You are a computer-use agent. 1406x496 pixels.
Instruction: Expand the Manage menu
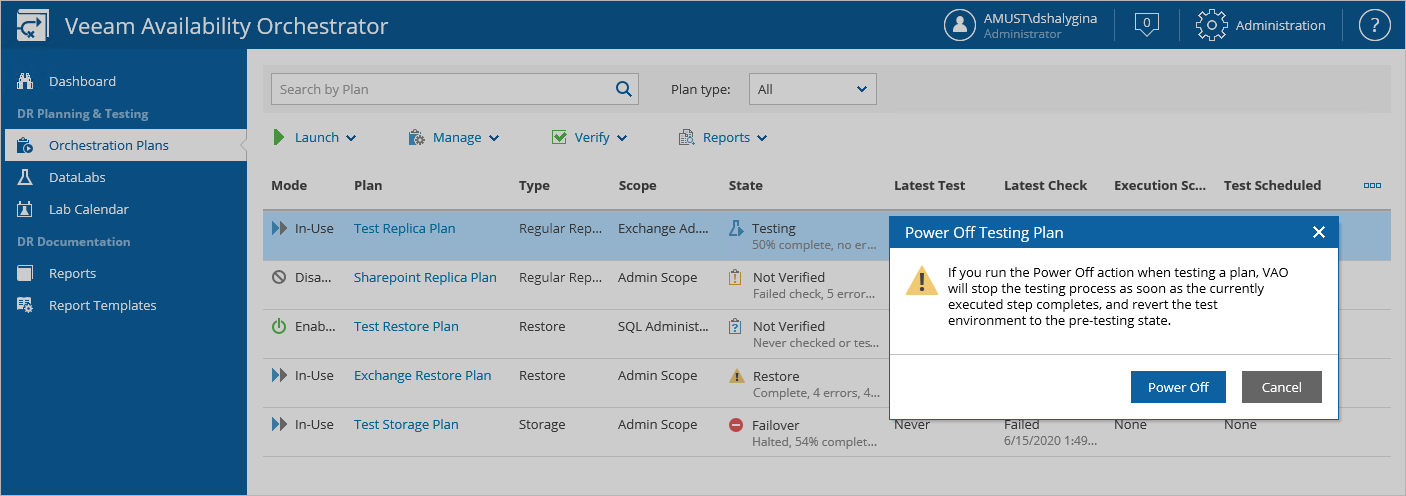click(x=454, y=137)
